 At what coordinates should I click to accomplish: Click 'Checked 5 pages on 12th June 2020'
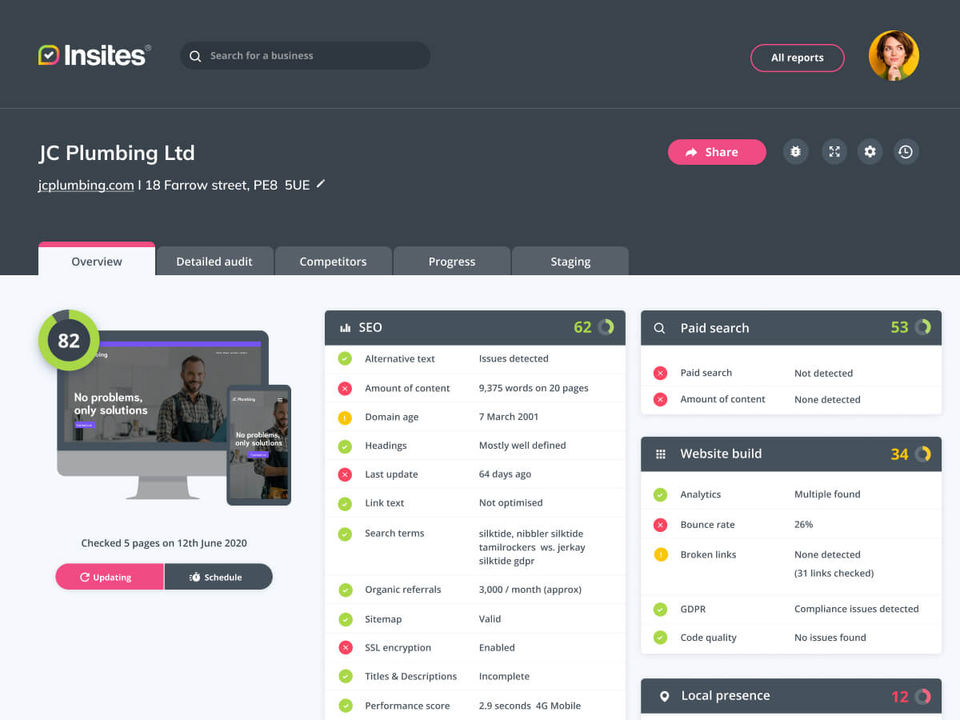[164, 543]
